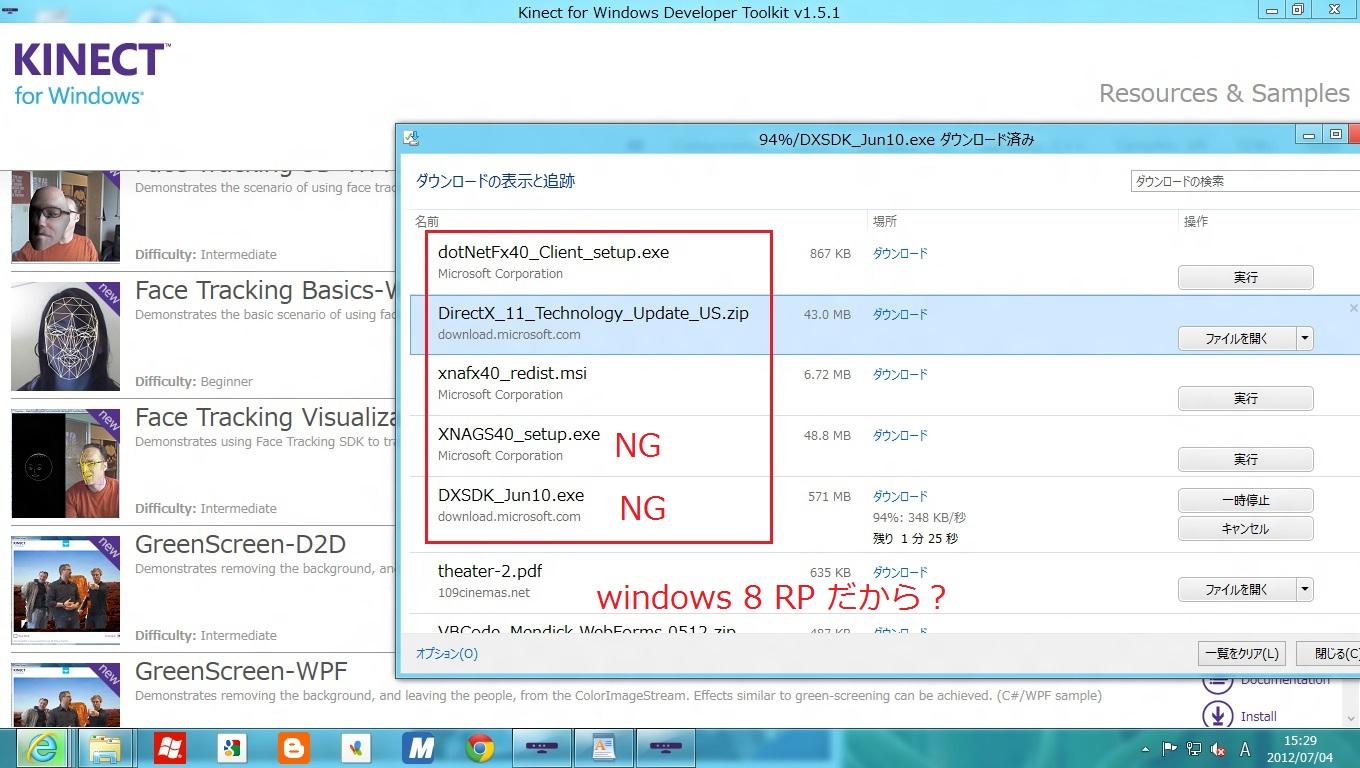Launch the red Windows-flag taskbar icon
1360x768 pixels.
click(170, 748)
